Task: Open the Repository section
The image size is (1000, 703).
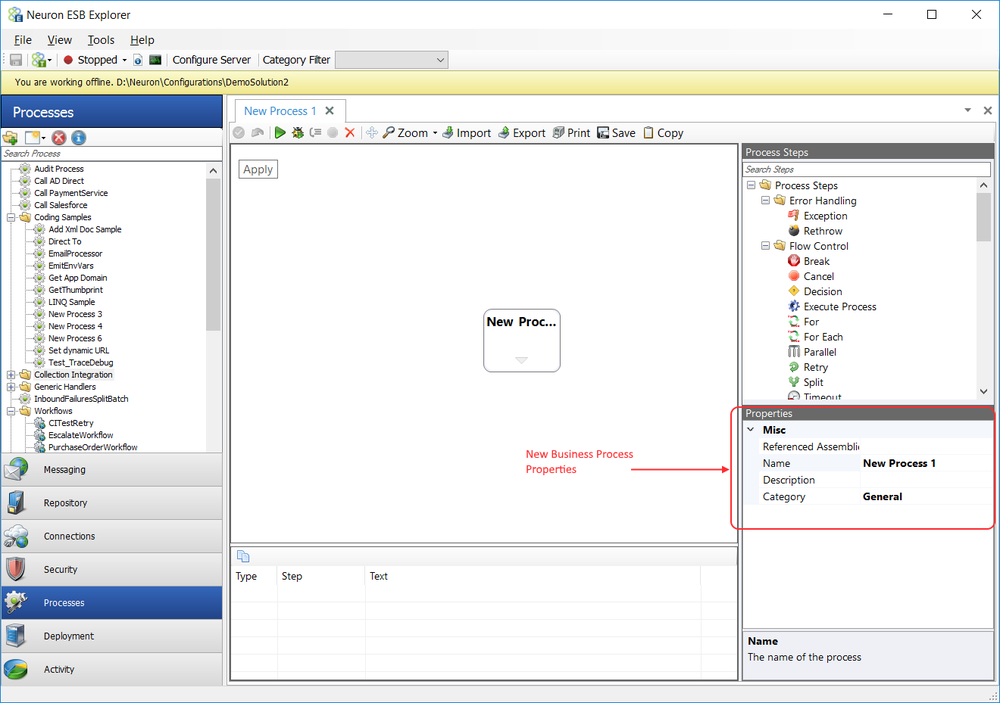Action: (x=112, y=503)
